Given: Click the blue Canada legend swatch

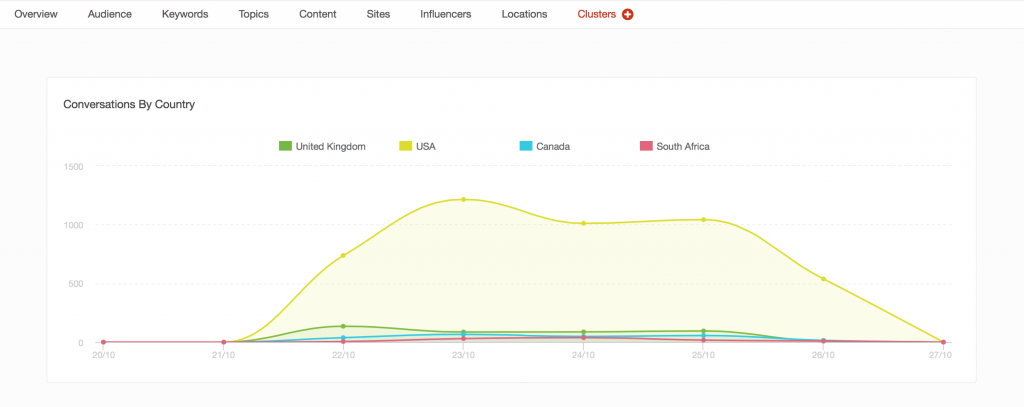Looking at the screenshot, I should [525, 146].
